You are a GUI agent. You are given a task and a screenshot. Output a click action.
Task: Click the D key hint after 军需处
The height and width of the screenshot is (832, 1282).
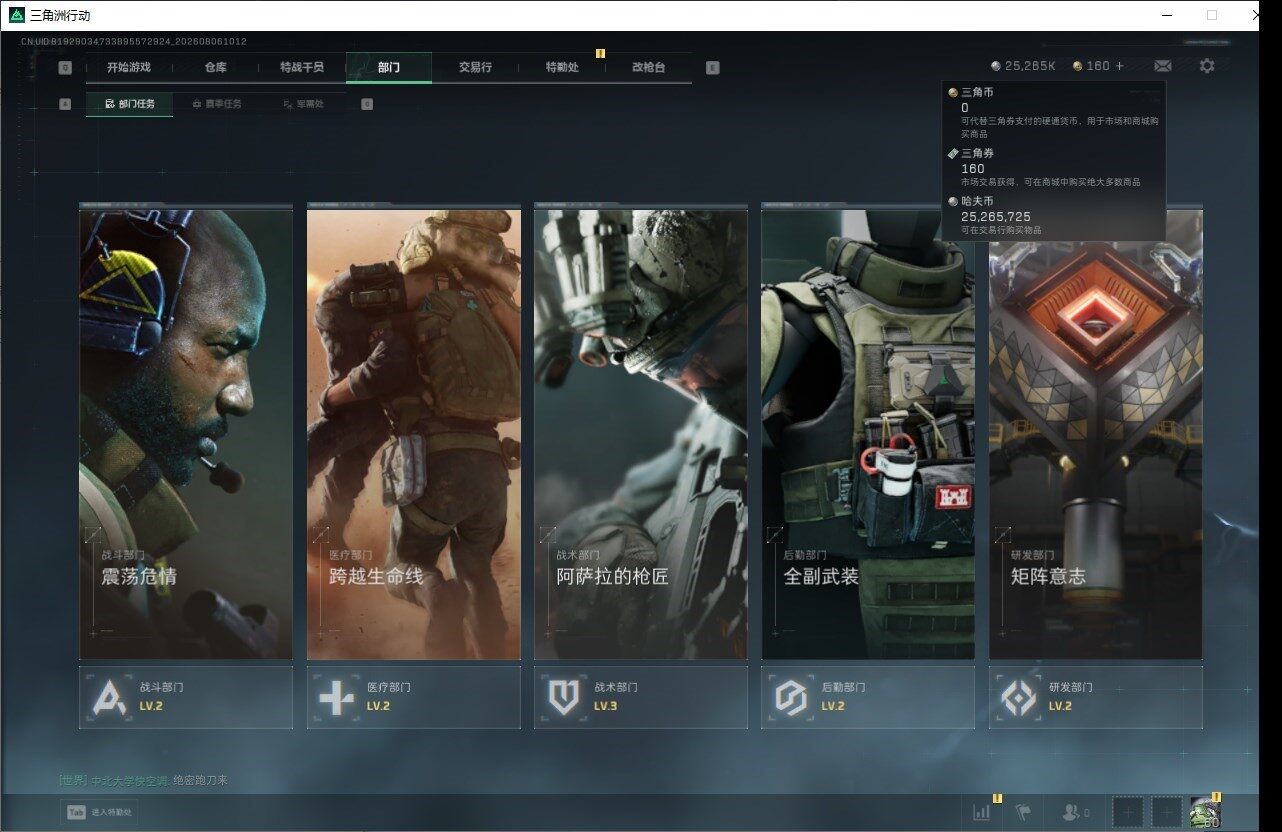pos(367,104)
